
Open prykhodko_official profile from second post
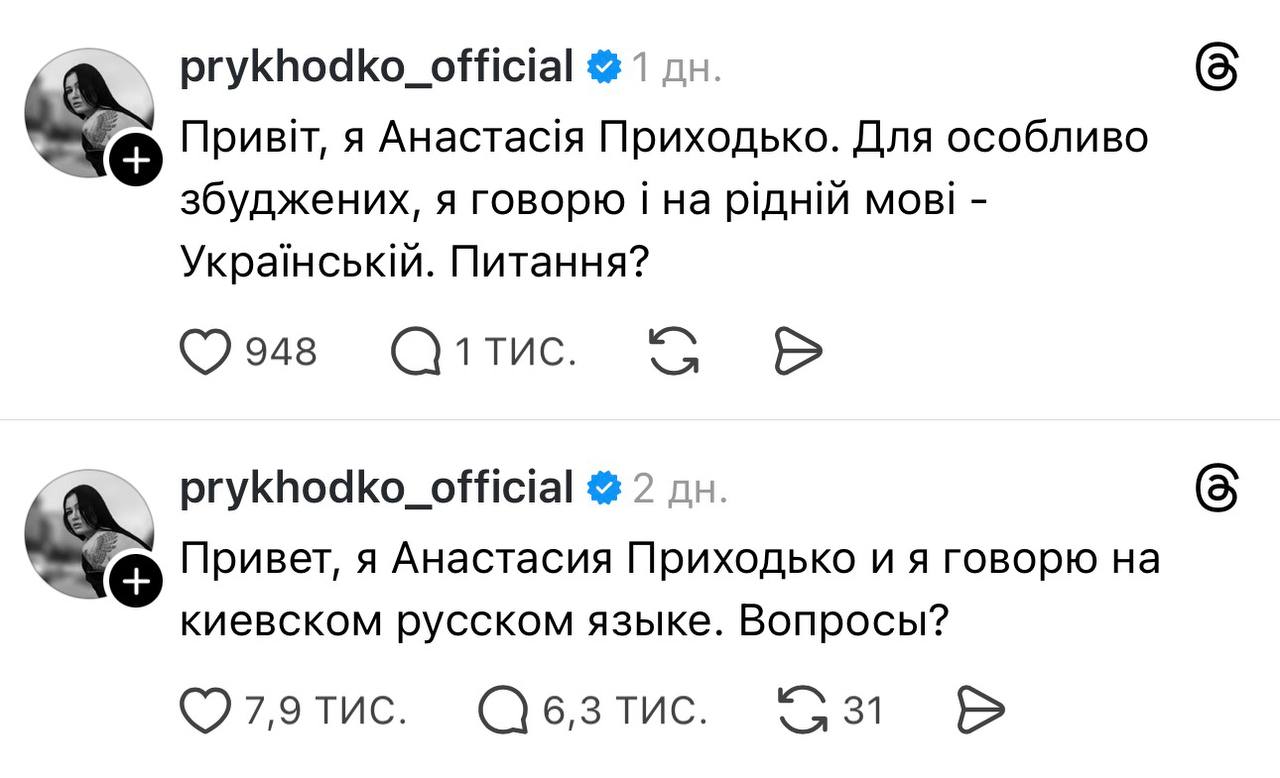376,488
